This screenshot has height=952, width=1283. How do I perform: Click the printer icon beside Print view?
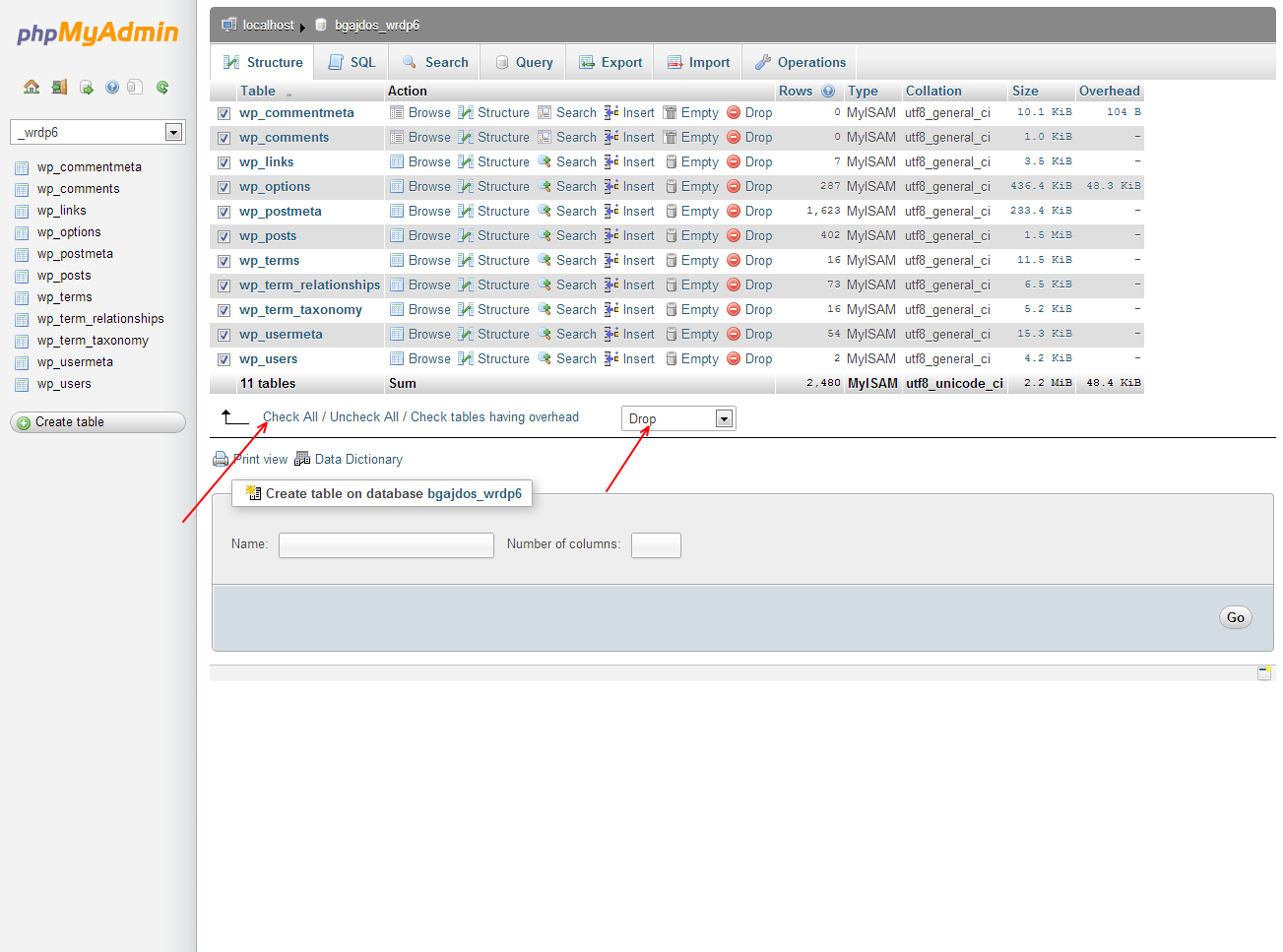tap(221, 459)
